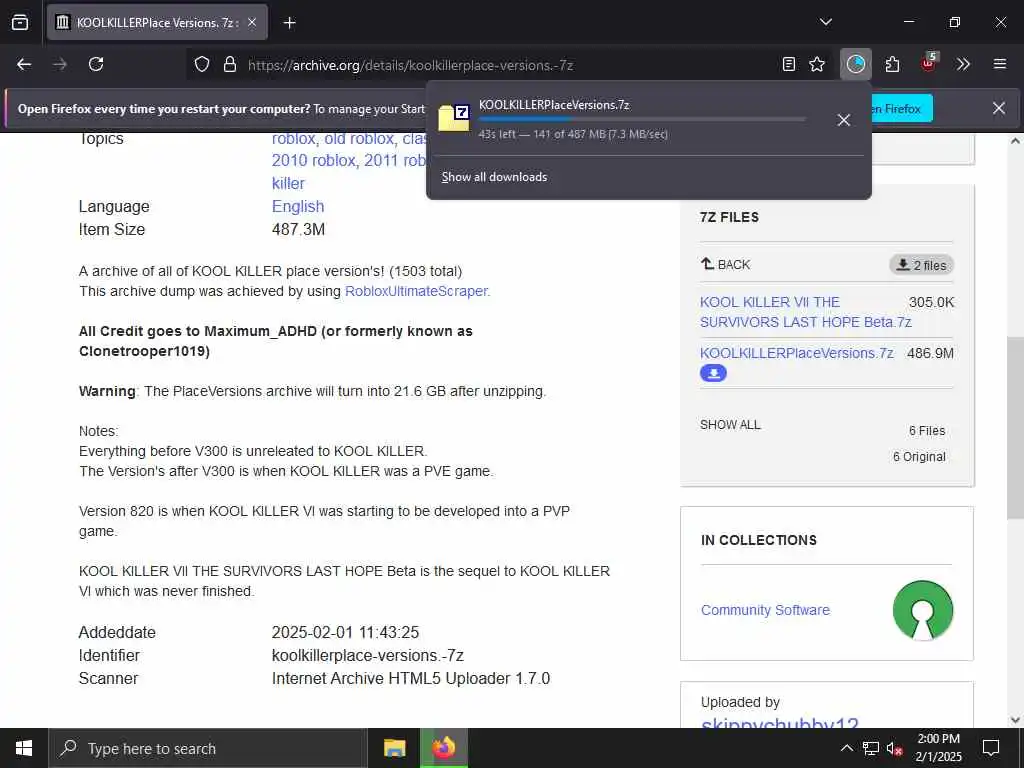Screen dimensions: 1024x768
Task: Open the extensions puzzle icon
Action: coord(892,64)
